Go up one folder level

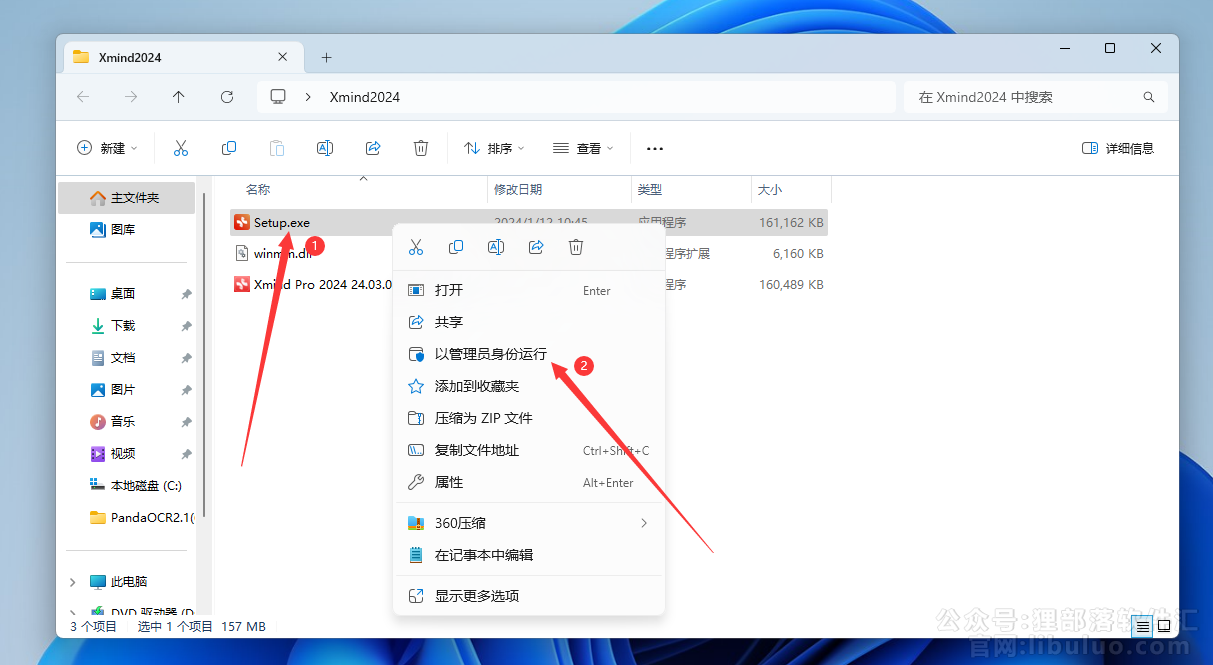pos(179,97)
